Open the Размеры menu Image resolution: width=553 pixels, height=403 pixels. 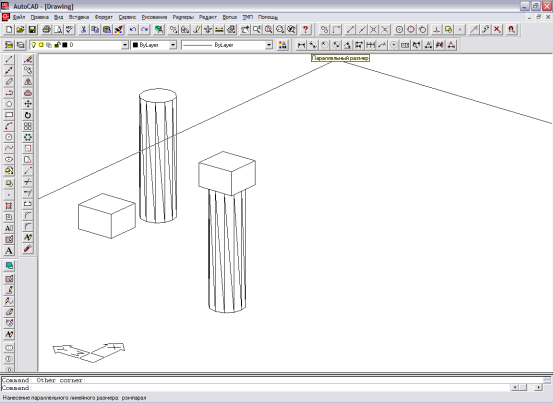pyautogui.click(x=183, y=17)
